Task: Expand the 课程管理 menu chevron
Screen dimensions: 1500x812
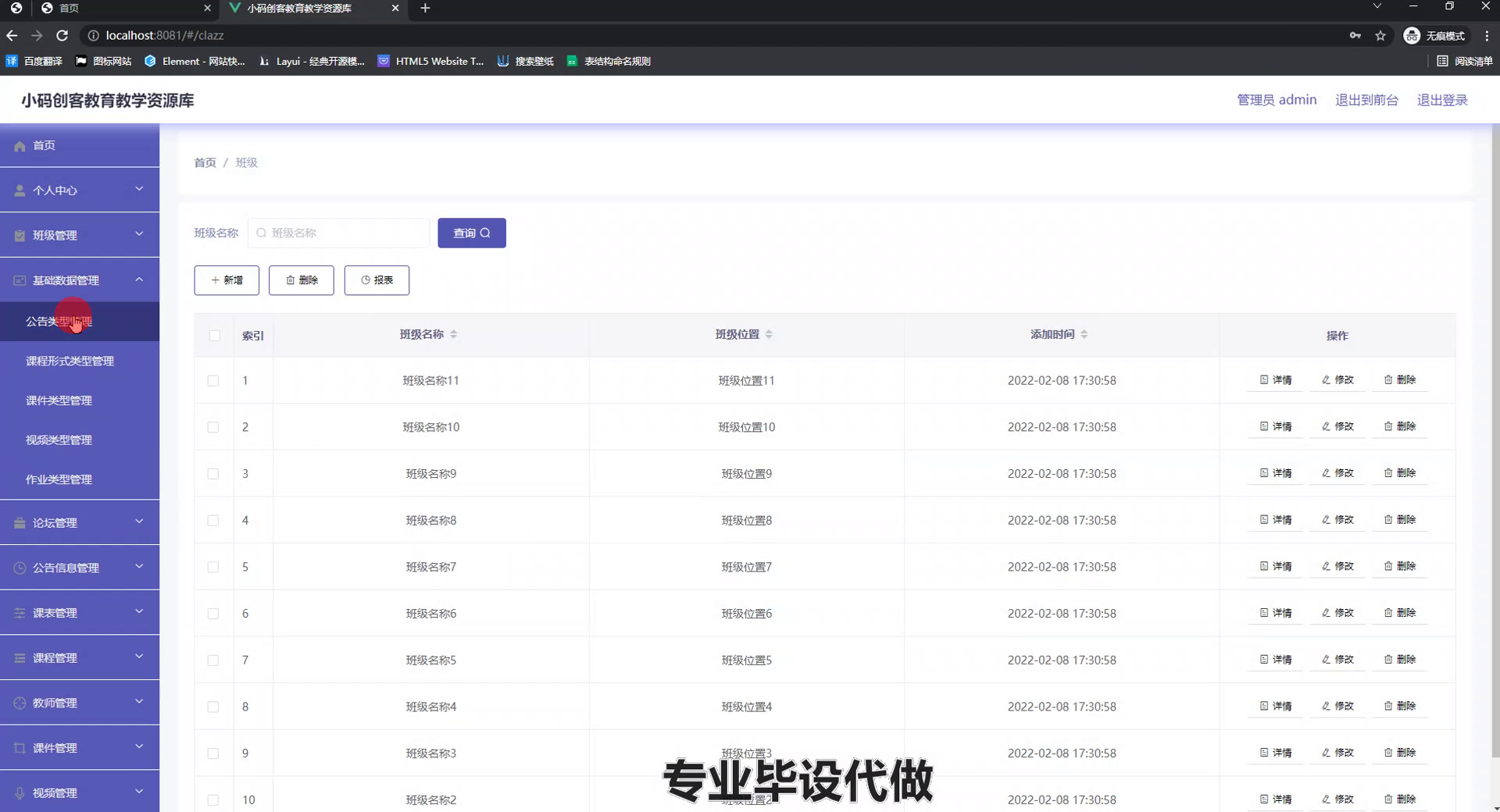Action: click(x=139, y=657)
